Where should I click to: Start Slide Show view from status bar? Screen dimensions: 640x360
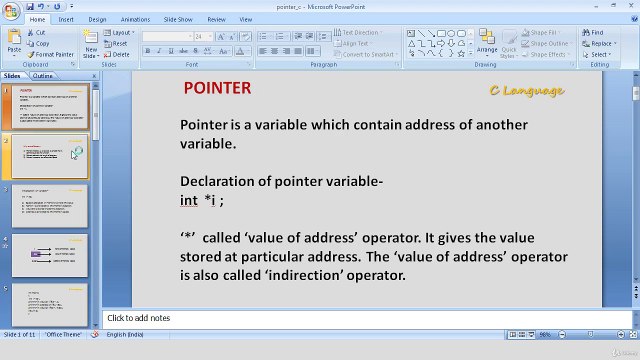click(x=531, y=334)
